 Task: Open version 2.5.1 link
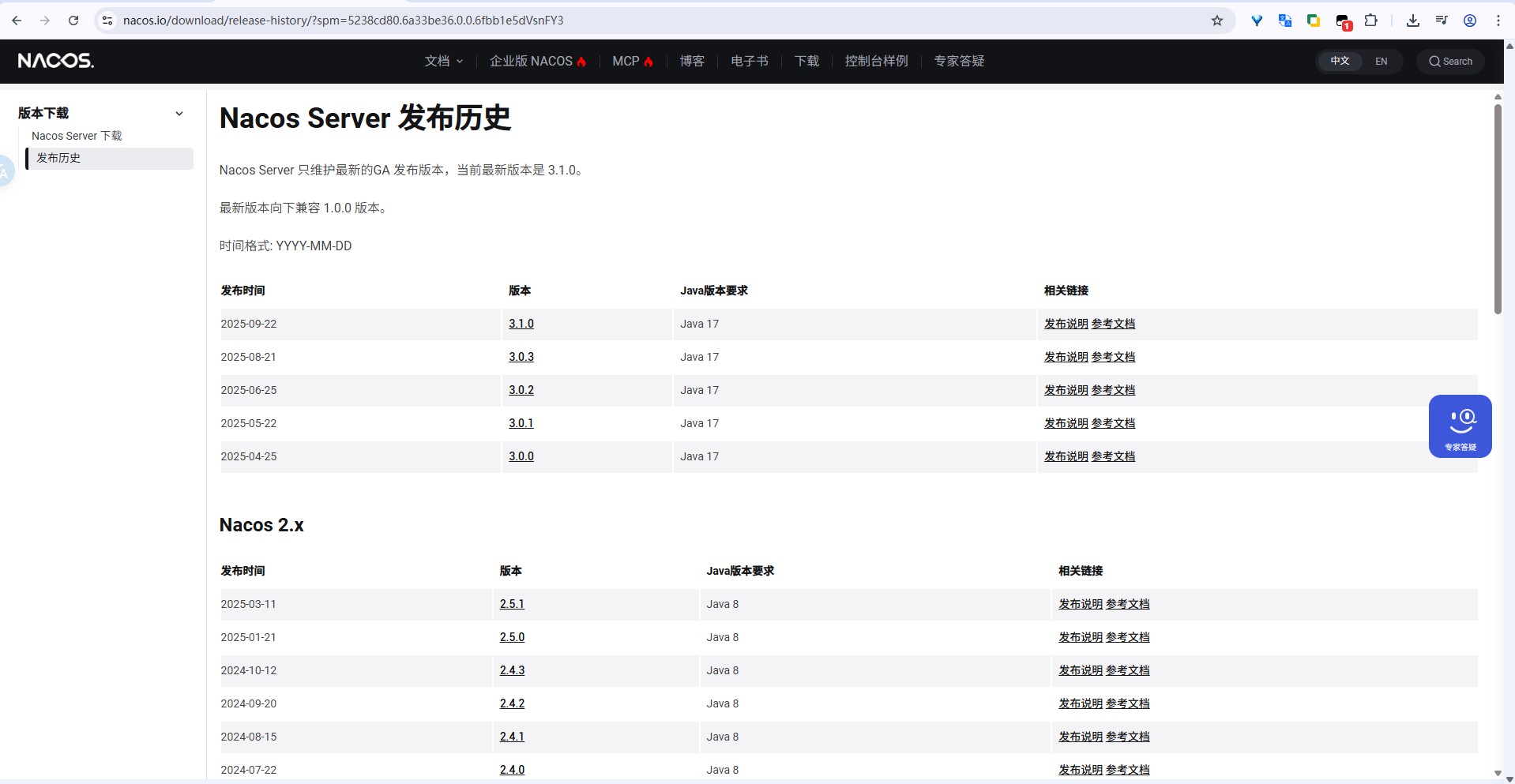(512, 604)
